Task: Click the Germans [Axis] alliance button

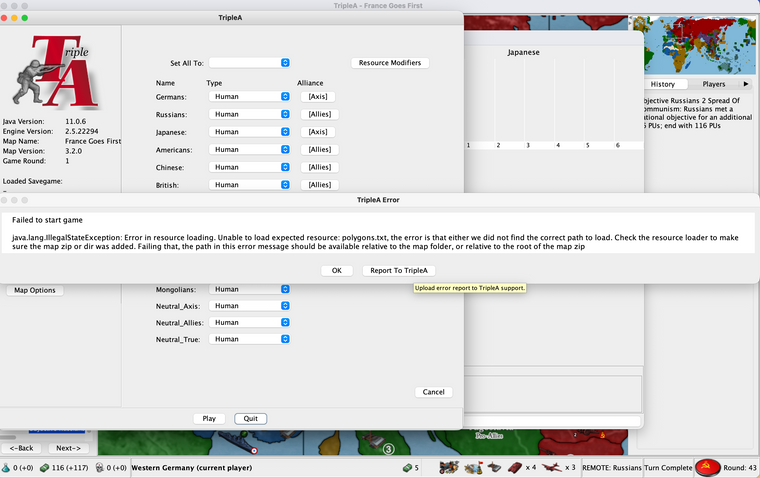Action: pyautogui.click(x=318, y=96)
